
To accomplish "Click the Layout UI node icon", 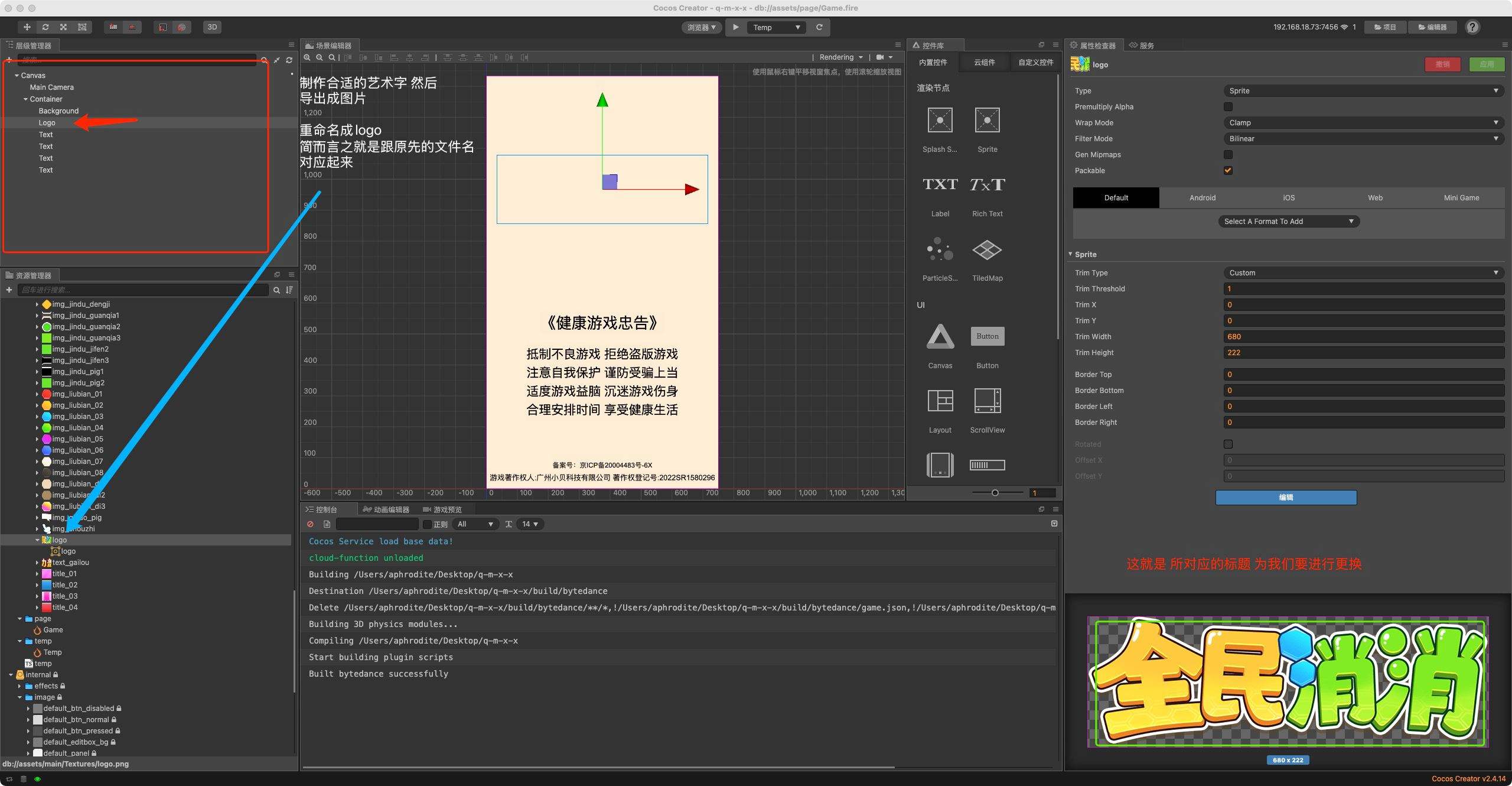I will coord(940,401).
